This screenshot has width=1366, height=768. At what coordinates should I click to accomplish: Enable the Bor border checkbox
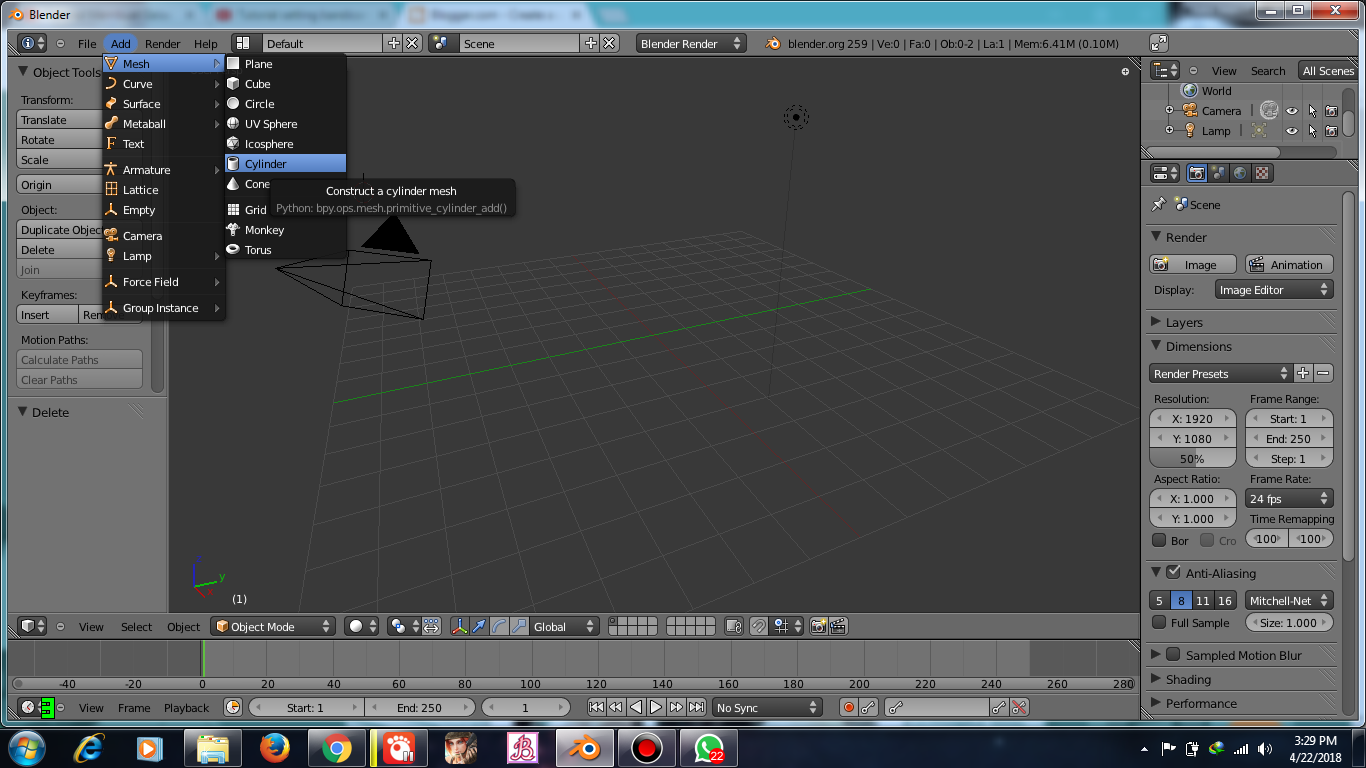point(1159,540)
